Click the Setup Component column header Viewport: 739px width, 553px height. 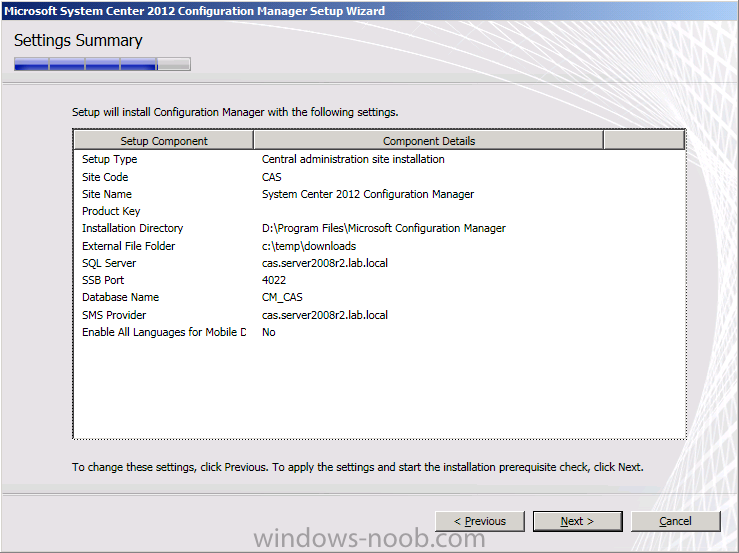164,140
